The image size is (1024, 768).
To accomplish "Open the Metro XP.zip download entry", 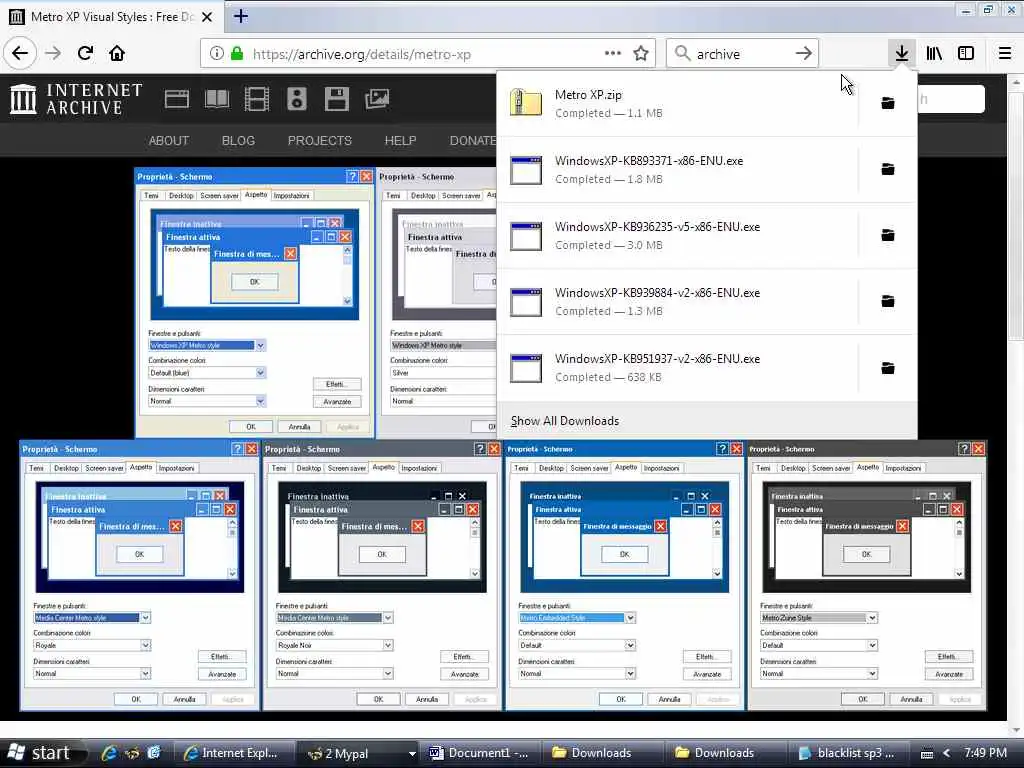I will (677, 103).
